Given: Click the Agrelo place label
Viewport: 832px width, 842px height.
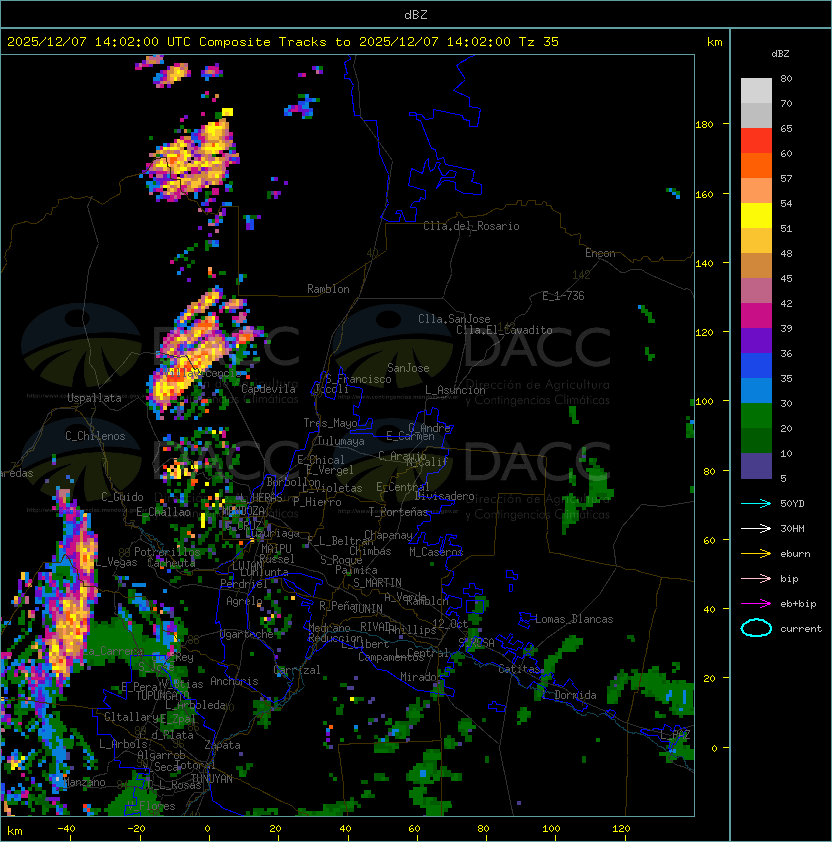Looking at the screenshot, I should pos(244,601).
